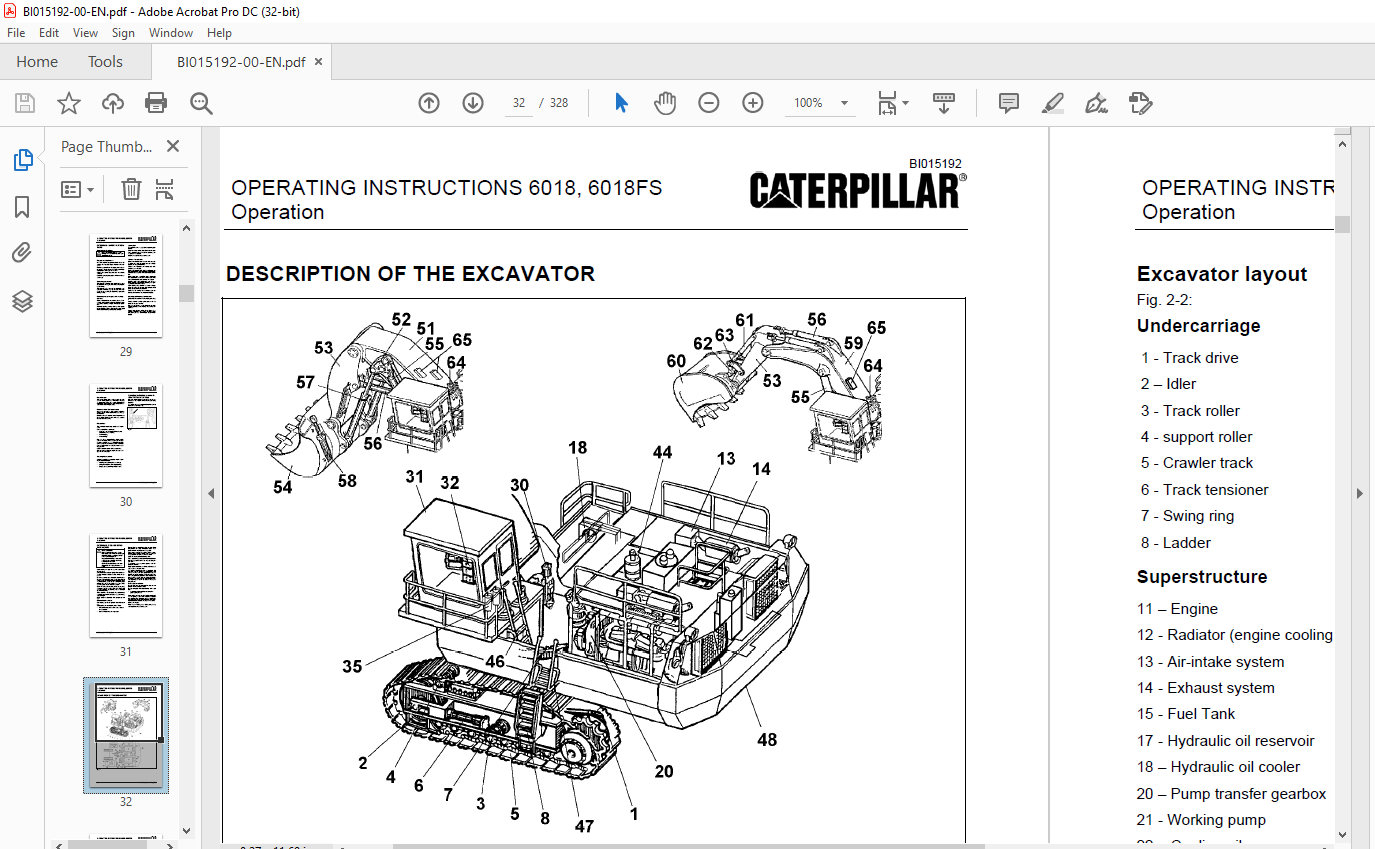Open Layers pane in sidebar

coord(22,301)
